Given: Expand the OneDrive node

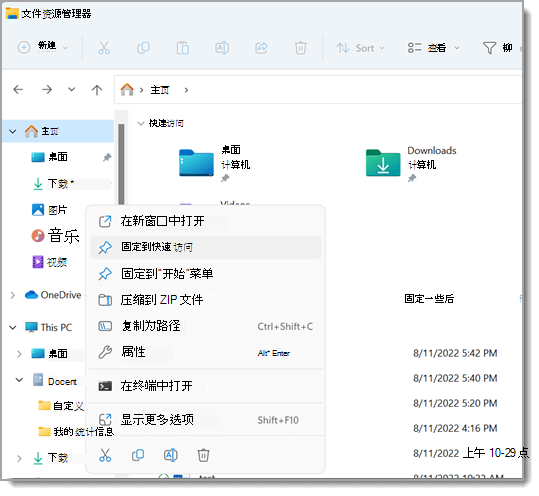Looking at the screenshot, I should tap(13, 295).
